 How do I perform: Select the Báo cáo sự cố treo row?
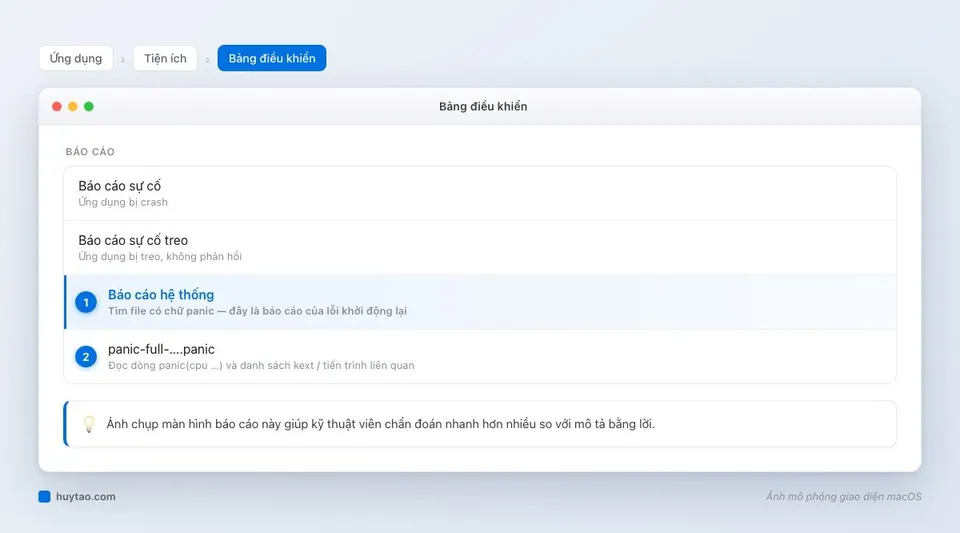point(480,248)
